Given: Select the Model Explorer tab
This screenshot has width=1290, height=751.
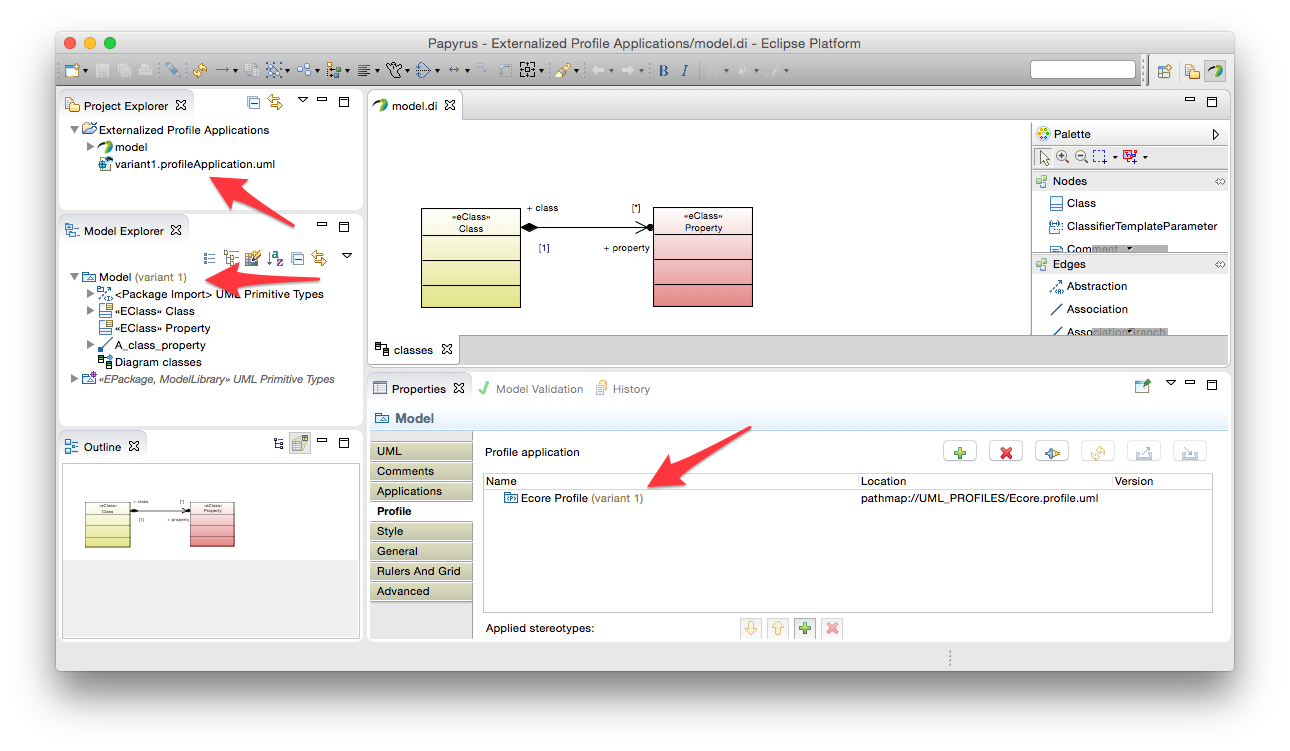Looking at the screenshot, I should [x=124, y=231].
